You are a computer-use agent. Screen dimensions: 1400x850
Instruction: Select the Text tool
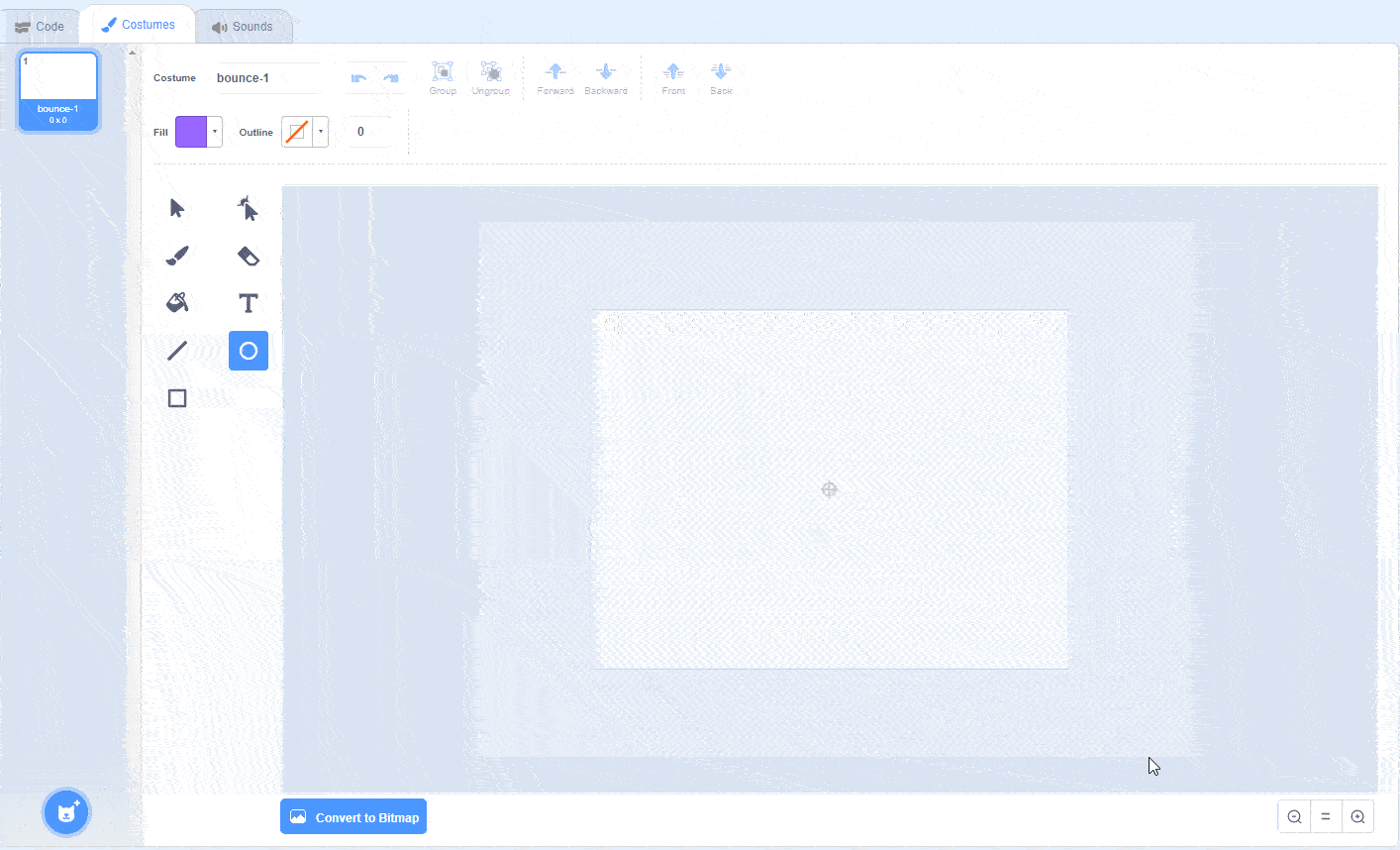tap(248, 302)
